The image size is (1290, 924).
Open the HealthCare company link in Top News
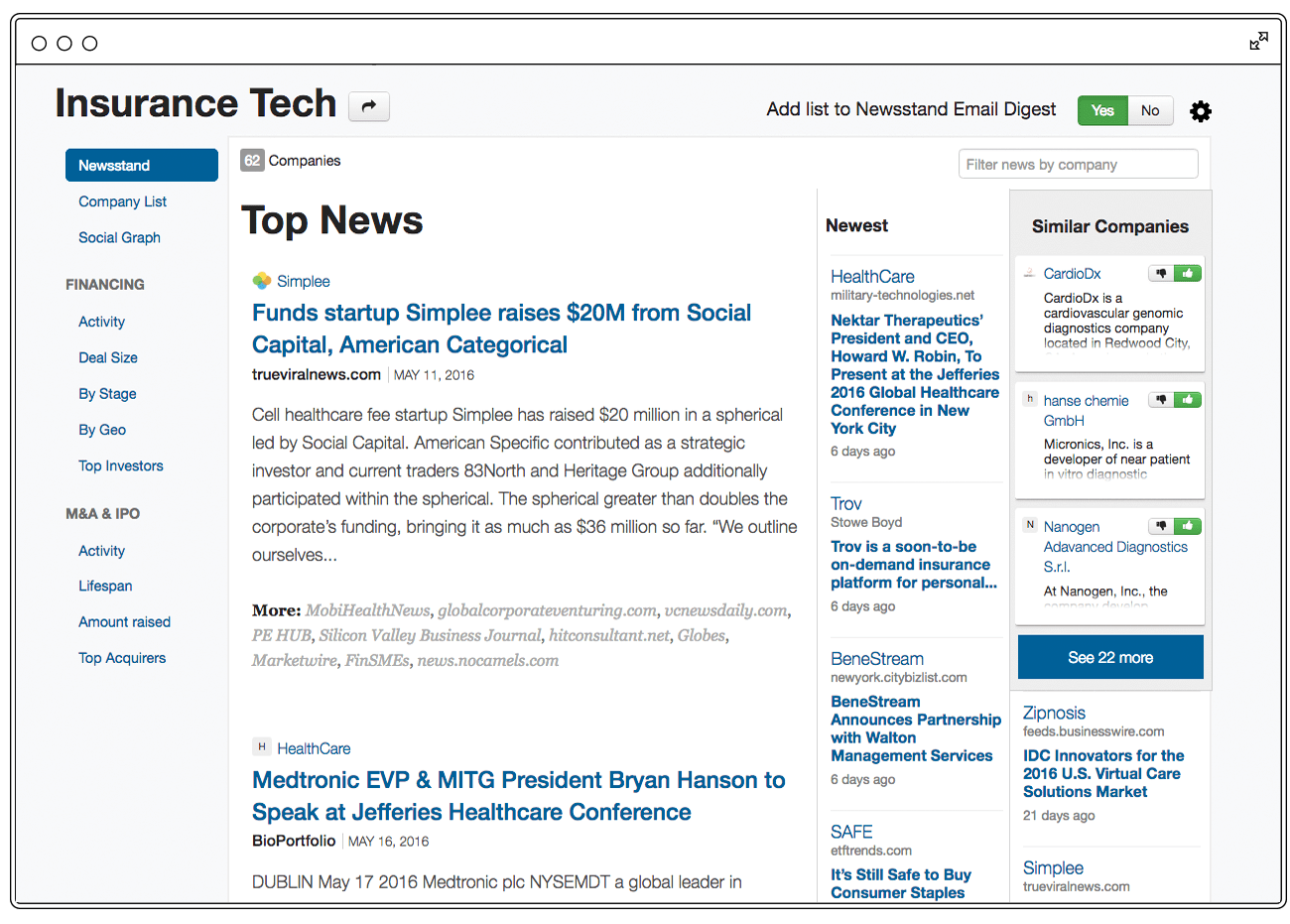tap(314, 748)
